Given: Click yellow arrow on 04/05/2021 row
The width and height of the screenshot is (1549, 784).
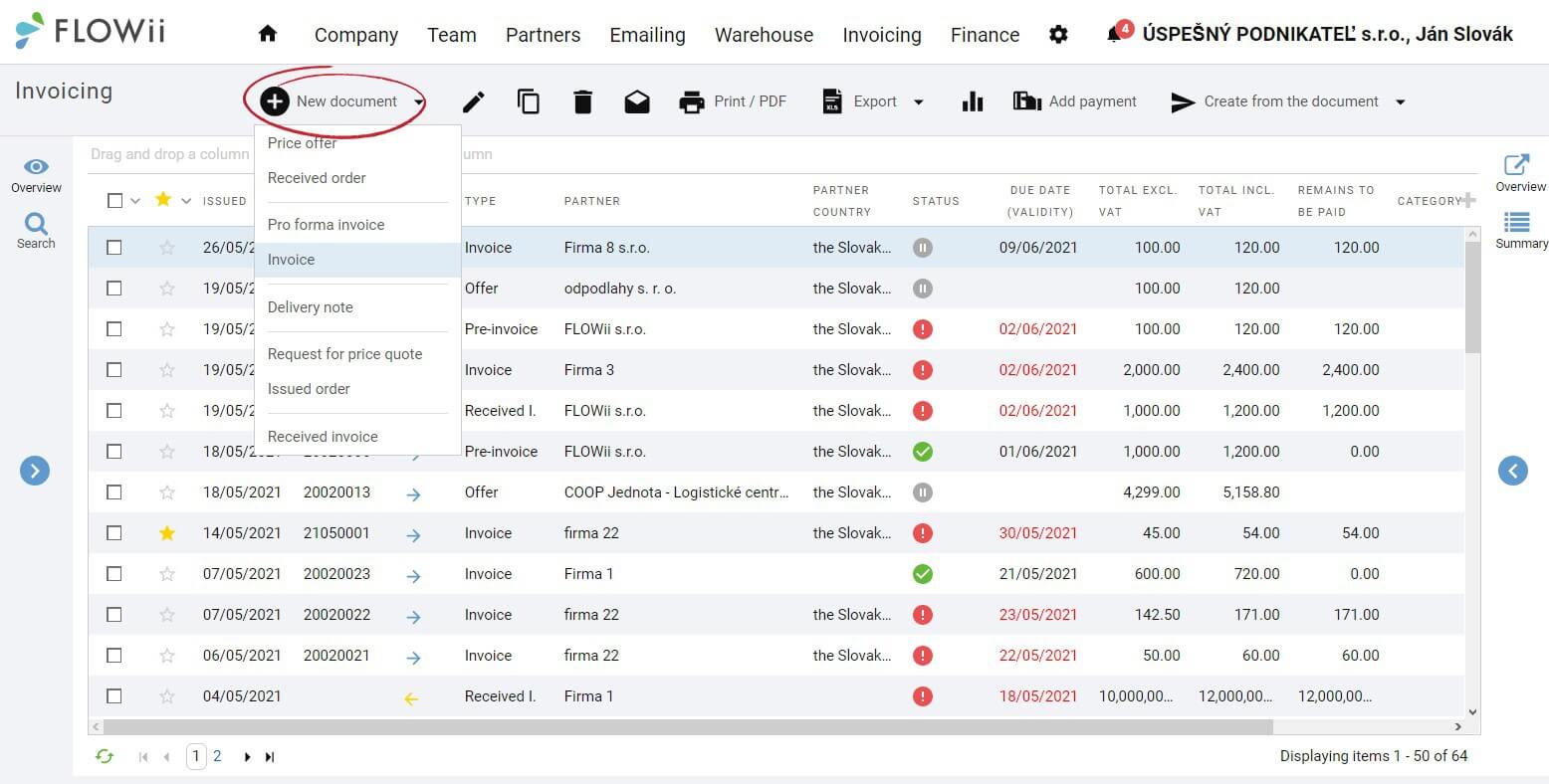Looking at the screenshot, I should pos(411,698).
